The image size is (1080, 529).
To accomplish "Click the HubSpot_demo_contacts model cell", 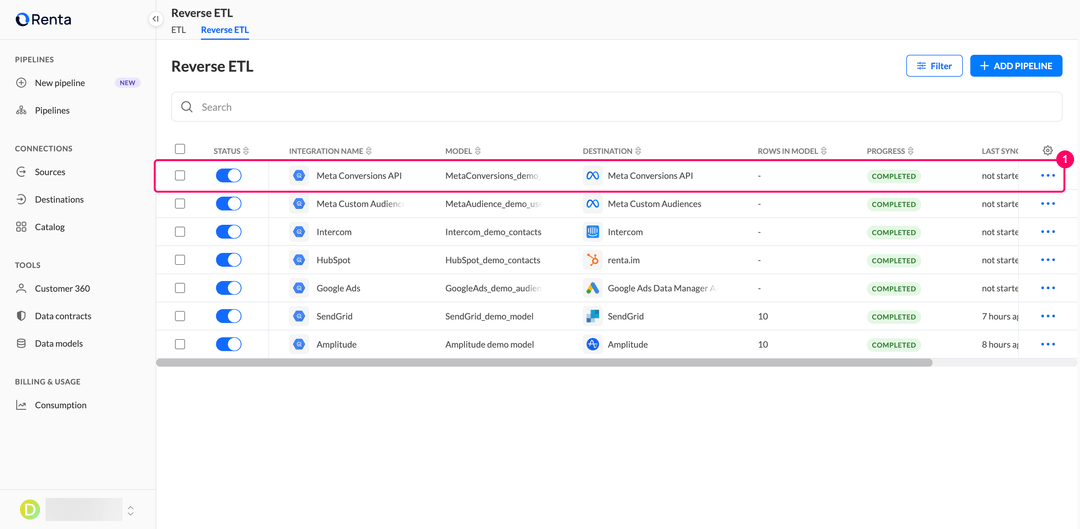I will point(492,260).
